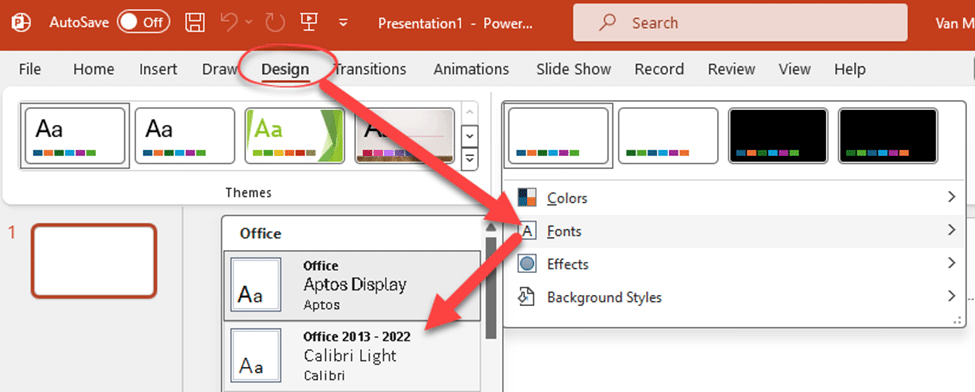Screen dimensions: 975x392
Task: Toggle the AutoSave switch
Action: [144, 22]
